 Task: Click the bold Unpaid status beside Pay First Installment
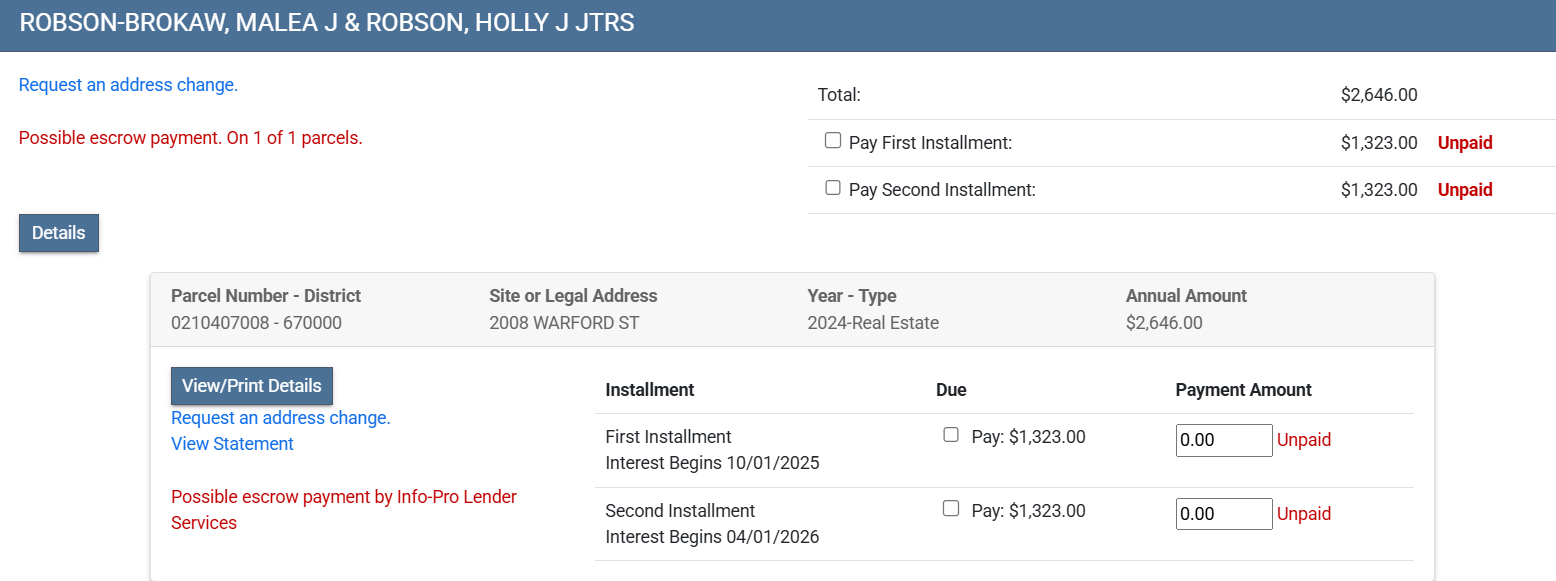(x=1464, y=143)
